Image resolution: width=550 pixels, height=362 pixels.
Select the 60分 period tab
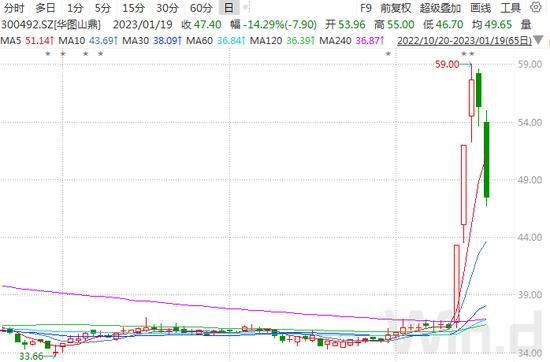tap(201, 8)
